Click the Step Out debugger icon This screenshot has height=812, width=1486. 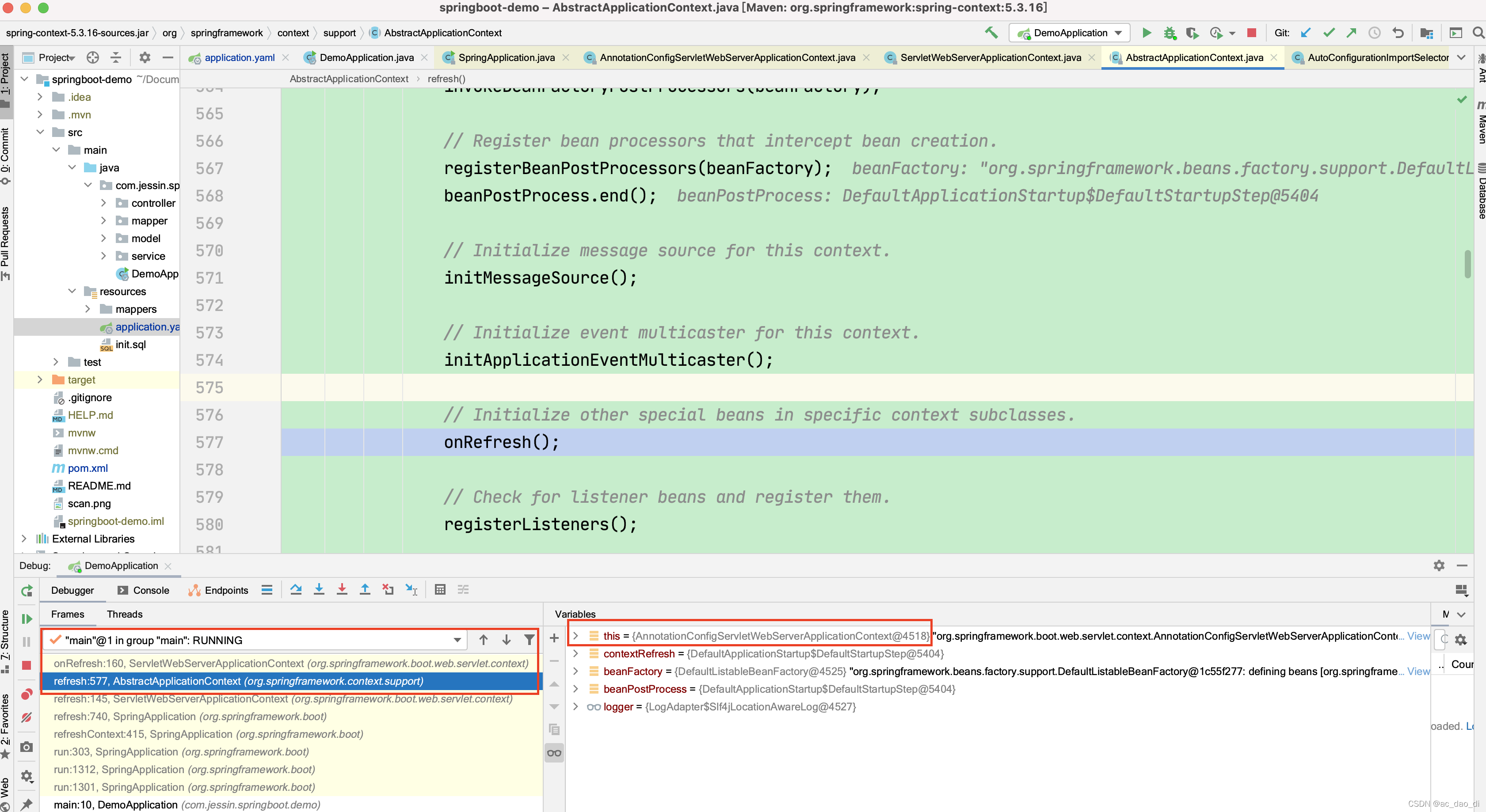tap(365, 589)
